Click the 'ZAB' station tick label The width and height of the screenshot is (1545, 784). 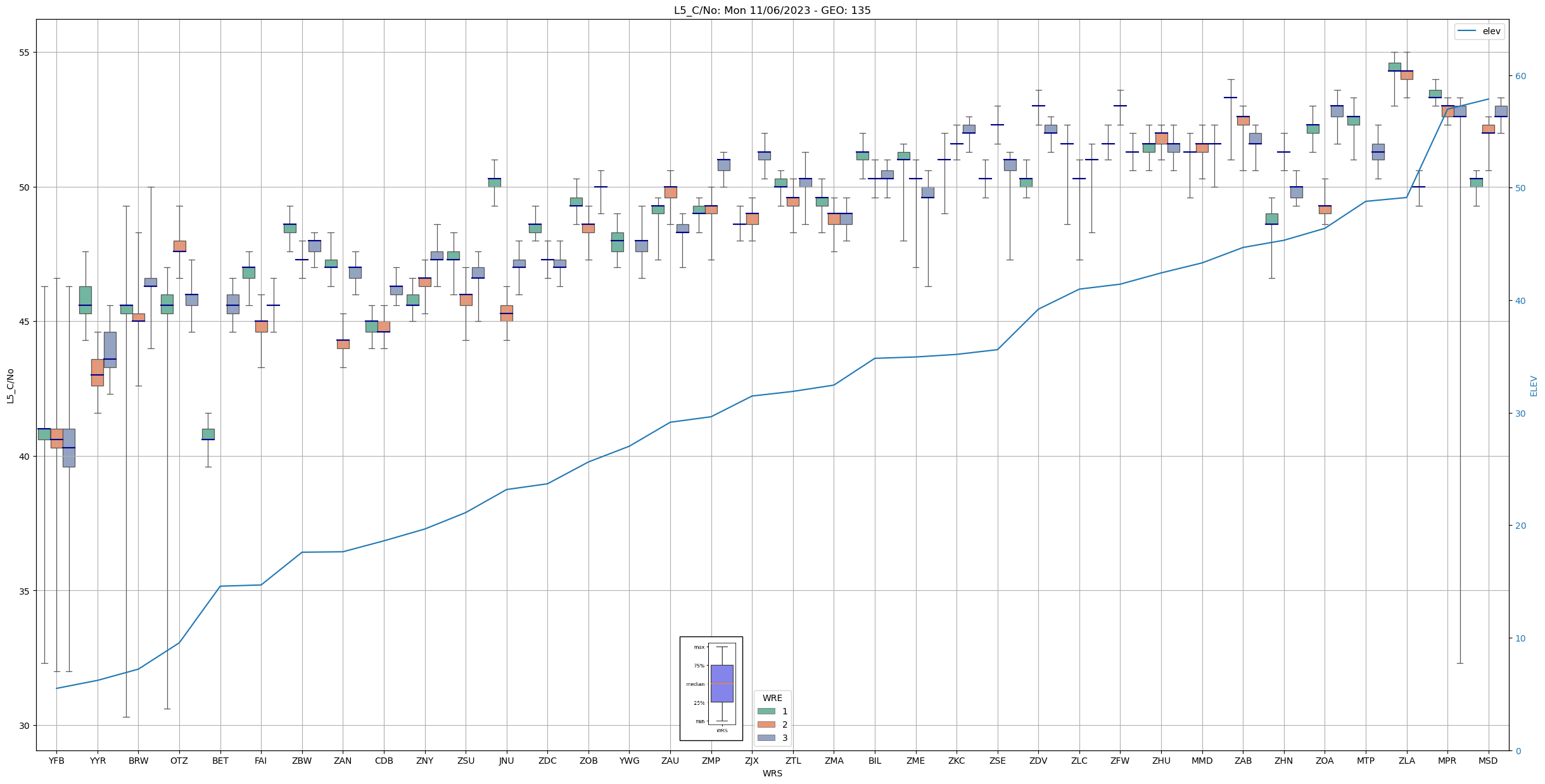click(1243, 761)
